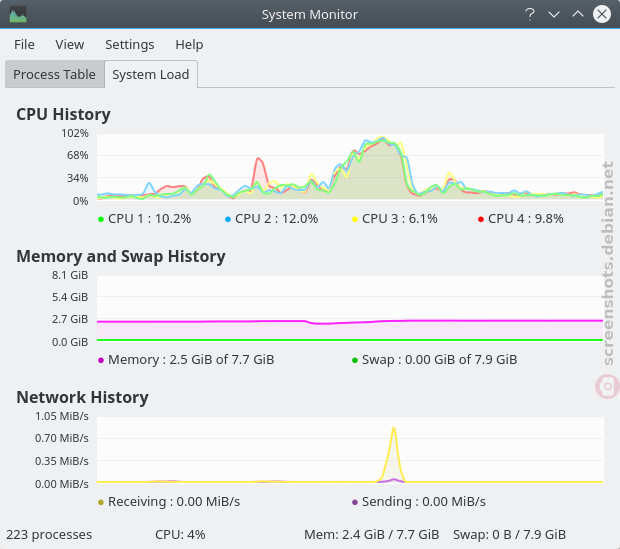Image resolution: width=620 pixels, height=549 pixels.
Task: Click the green CPU 1 legend dot
Action: [101, 219]
